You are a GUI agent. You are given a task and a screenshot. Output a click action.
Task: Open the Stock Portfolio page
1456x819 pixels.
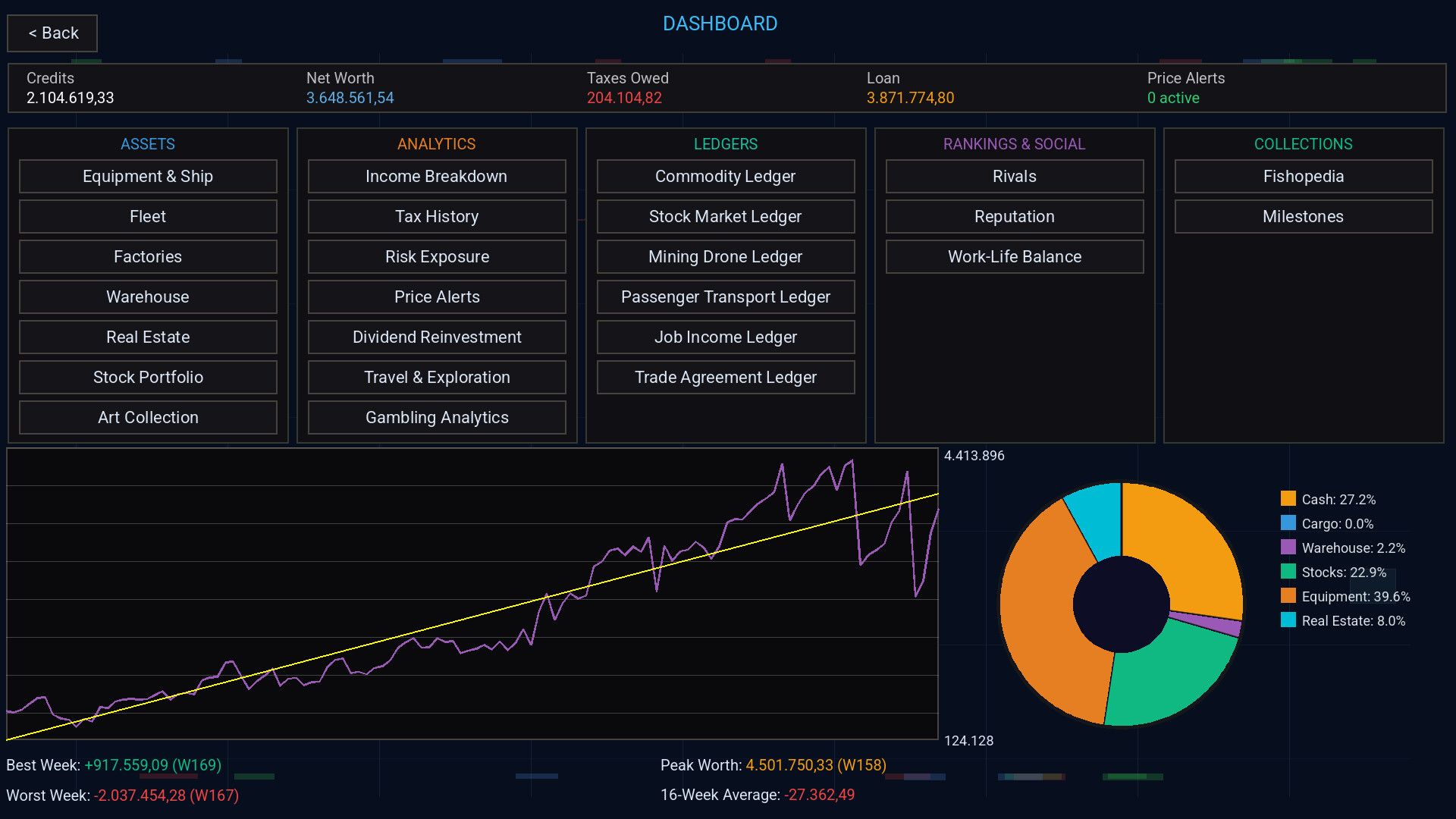click(x=148, y=377)
